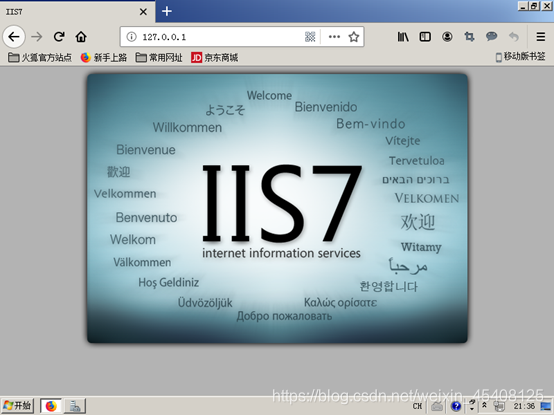
Task: Go back to the previous page
Action: point(14,37)
